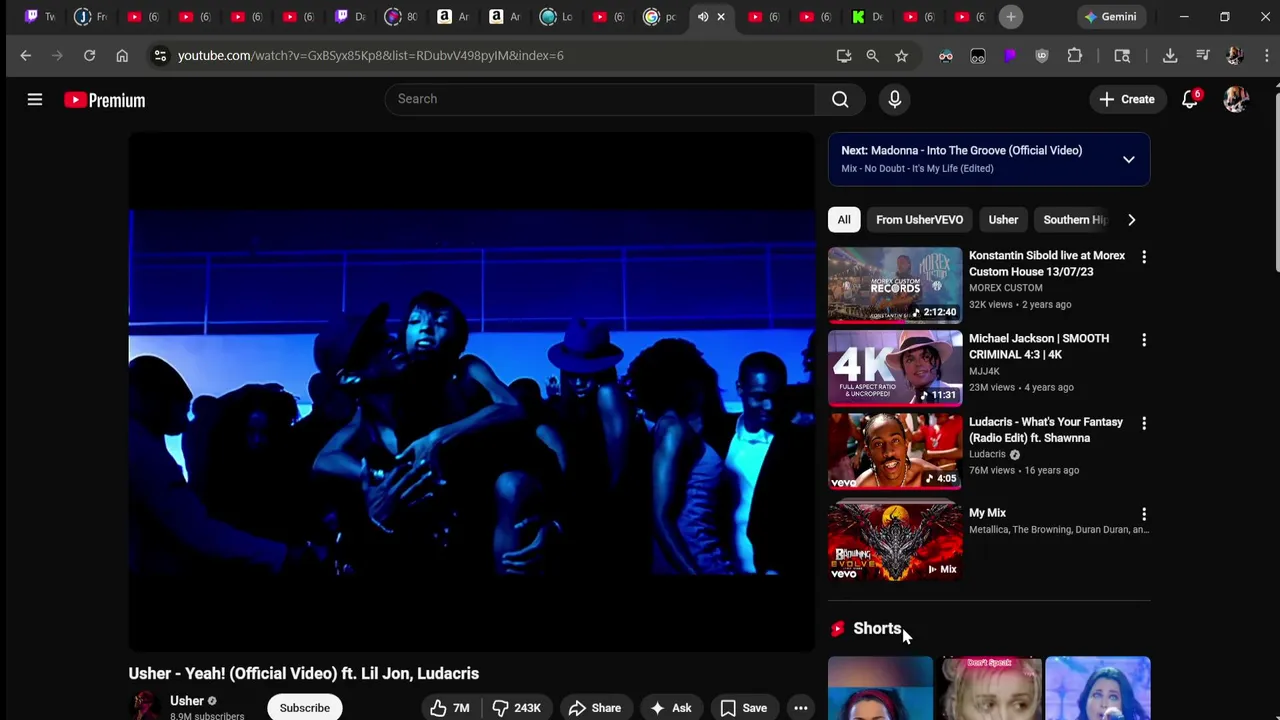Bookmark this page with the star
1280x720 pixels.
[902, 56]
